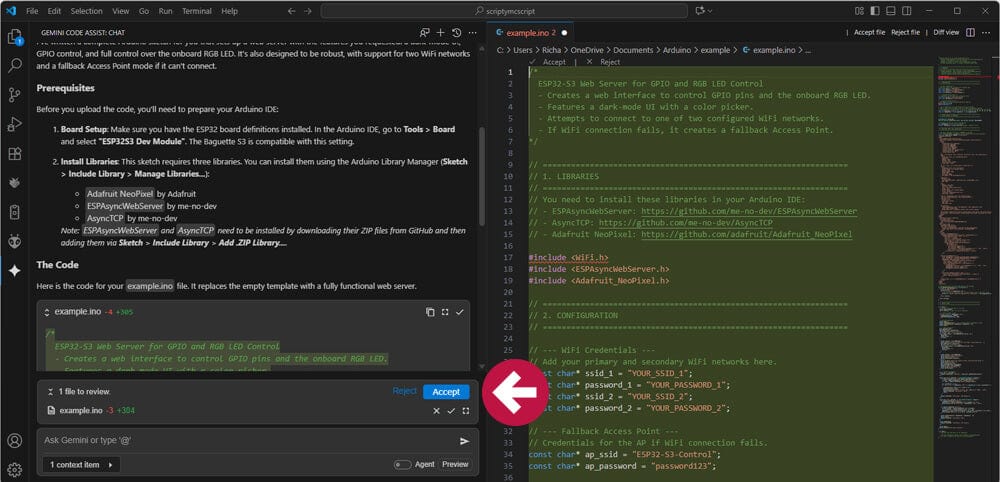1000x482 pixels.
Task: Open the Search view in activity bar
Action: point(14,66)
